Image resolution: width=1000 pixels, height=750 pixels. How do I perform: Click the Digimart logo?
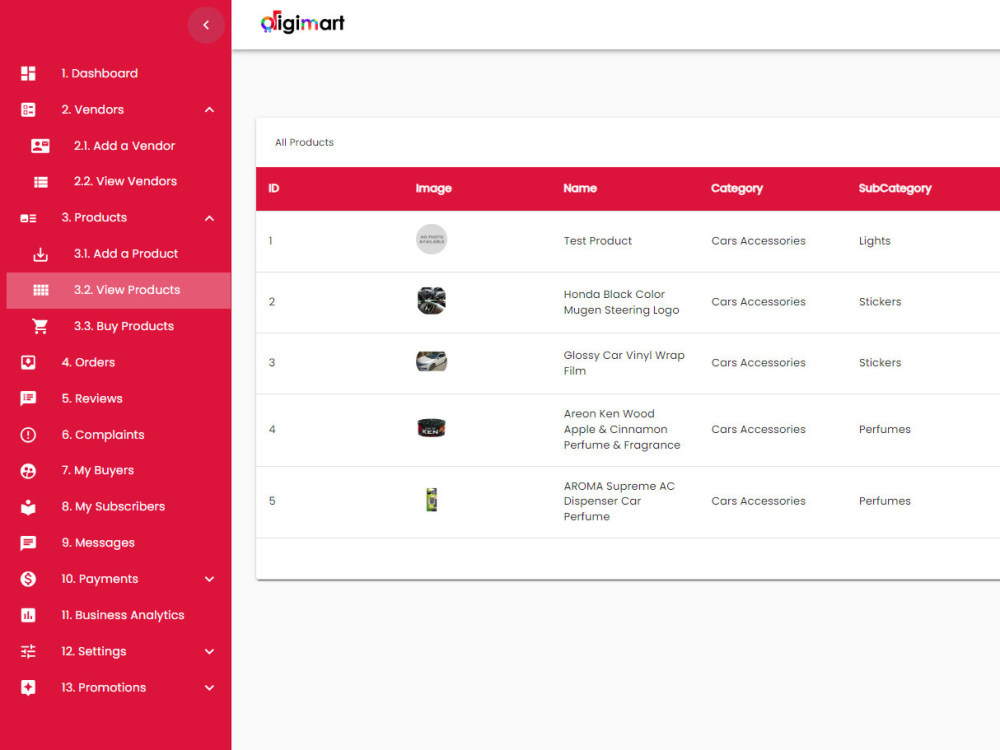(302, 23)
